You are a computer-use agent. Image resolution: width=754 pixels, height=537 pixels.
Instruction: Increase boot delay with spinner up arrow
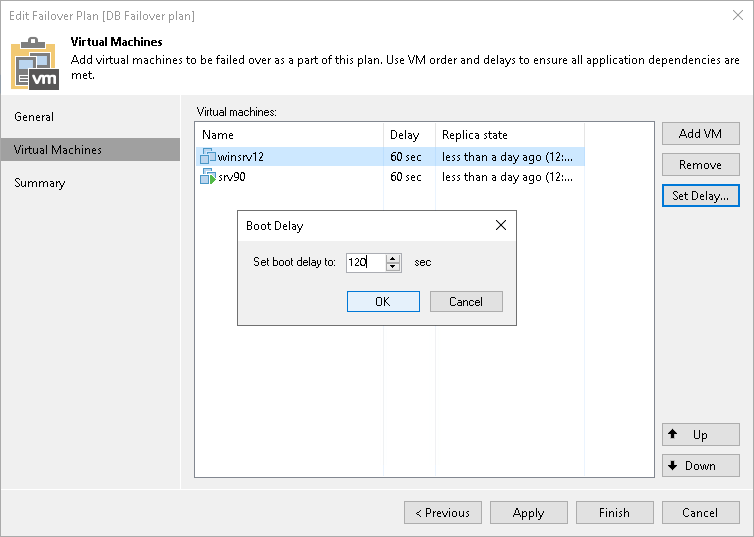point(393,258)
